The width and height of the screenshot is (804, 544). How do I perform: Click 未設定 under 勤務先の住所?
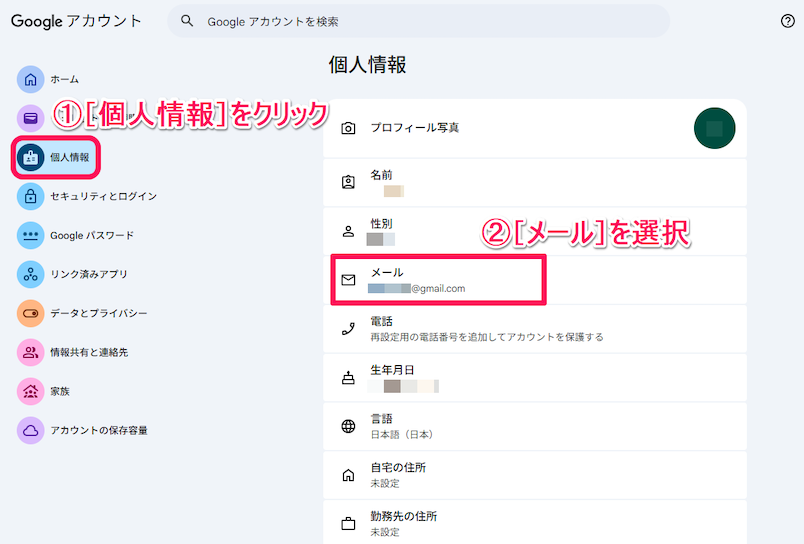(385, 532)
